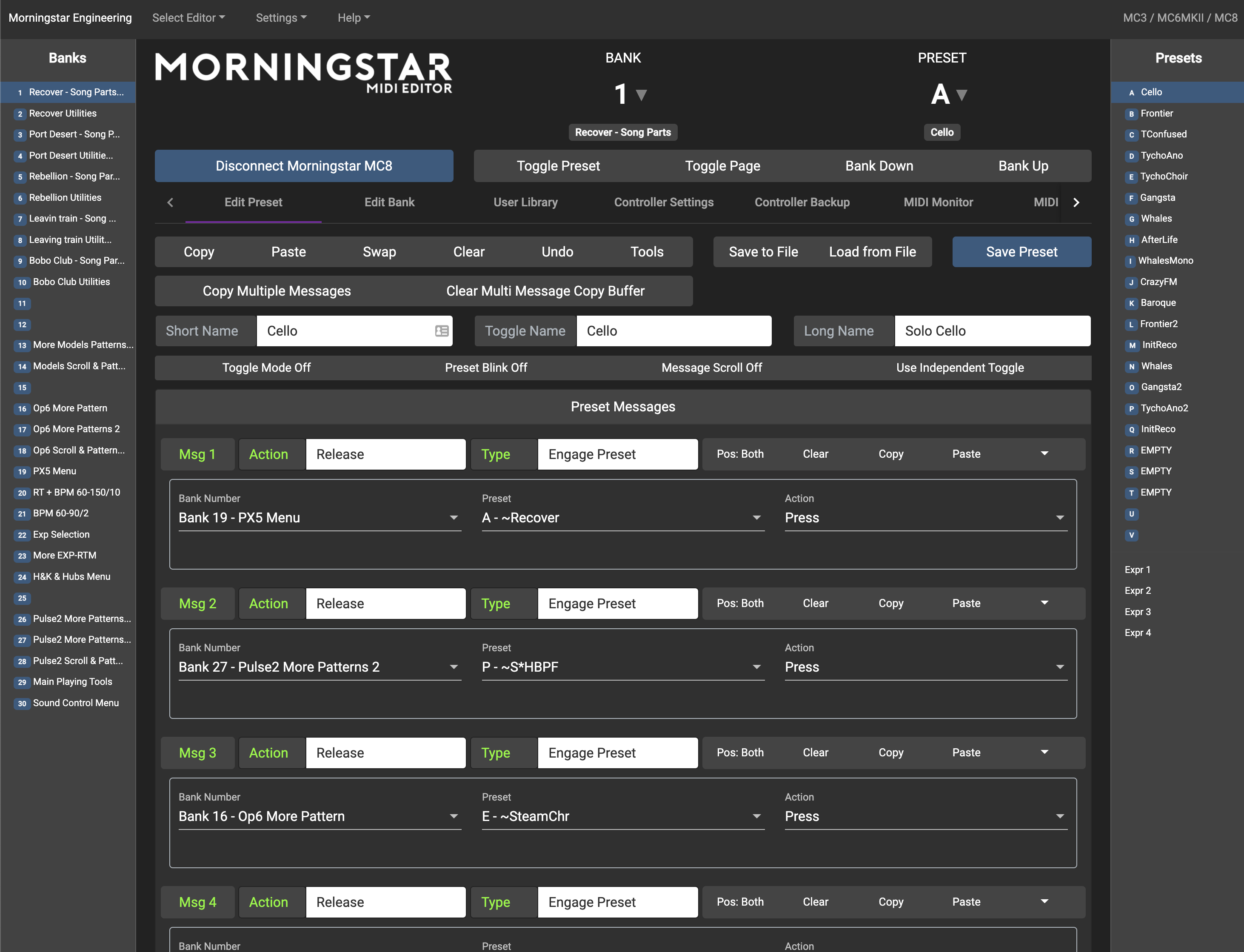Expand Msg 1 options caret

click(1044, 454)
